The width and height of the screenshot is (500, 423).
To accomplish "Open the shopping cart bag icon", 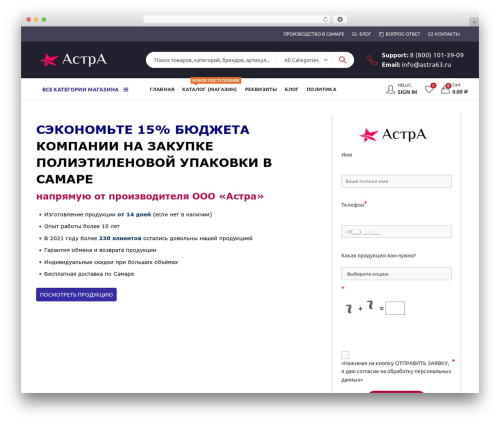I will pos(445,89).
